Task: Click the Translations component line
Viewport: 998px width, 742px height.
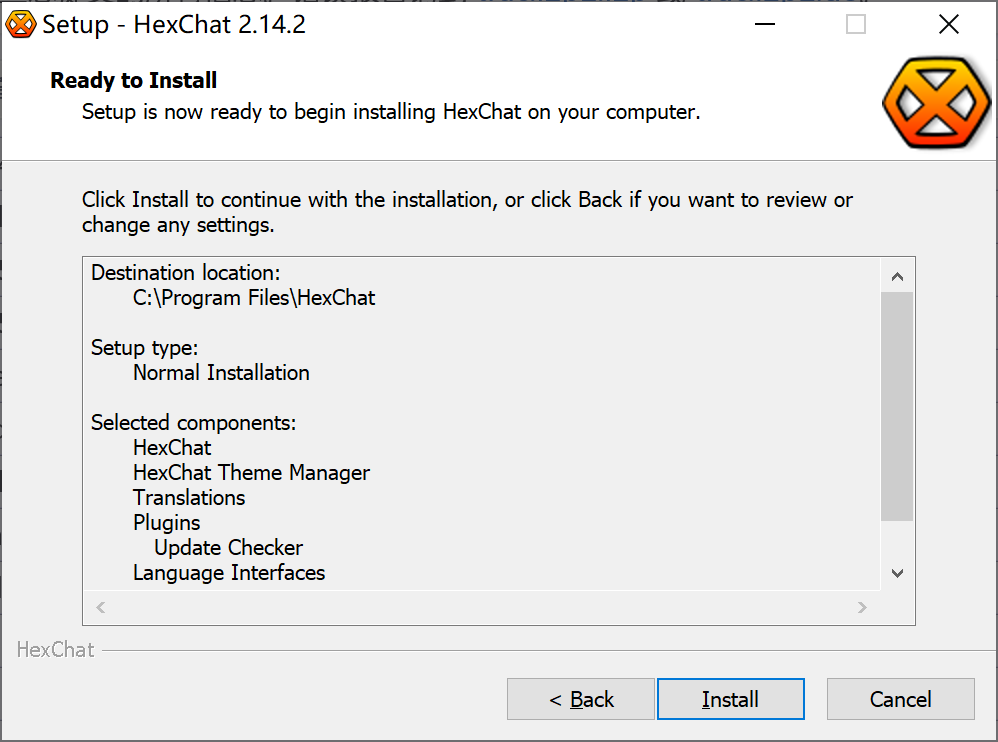Action: coord(189,498)
